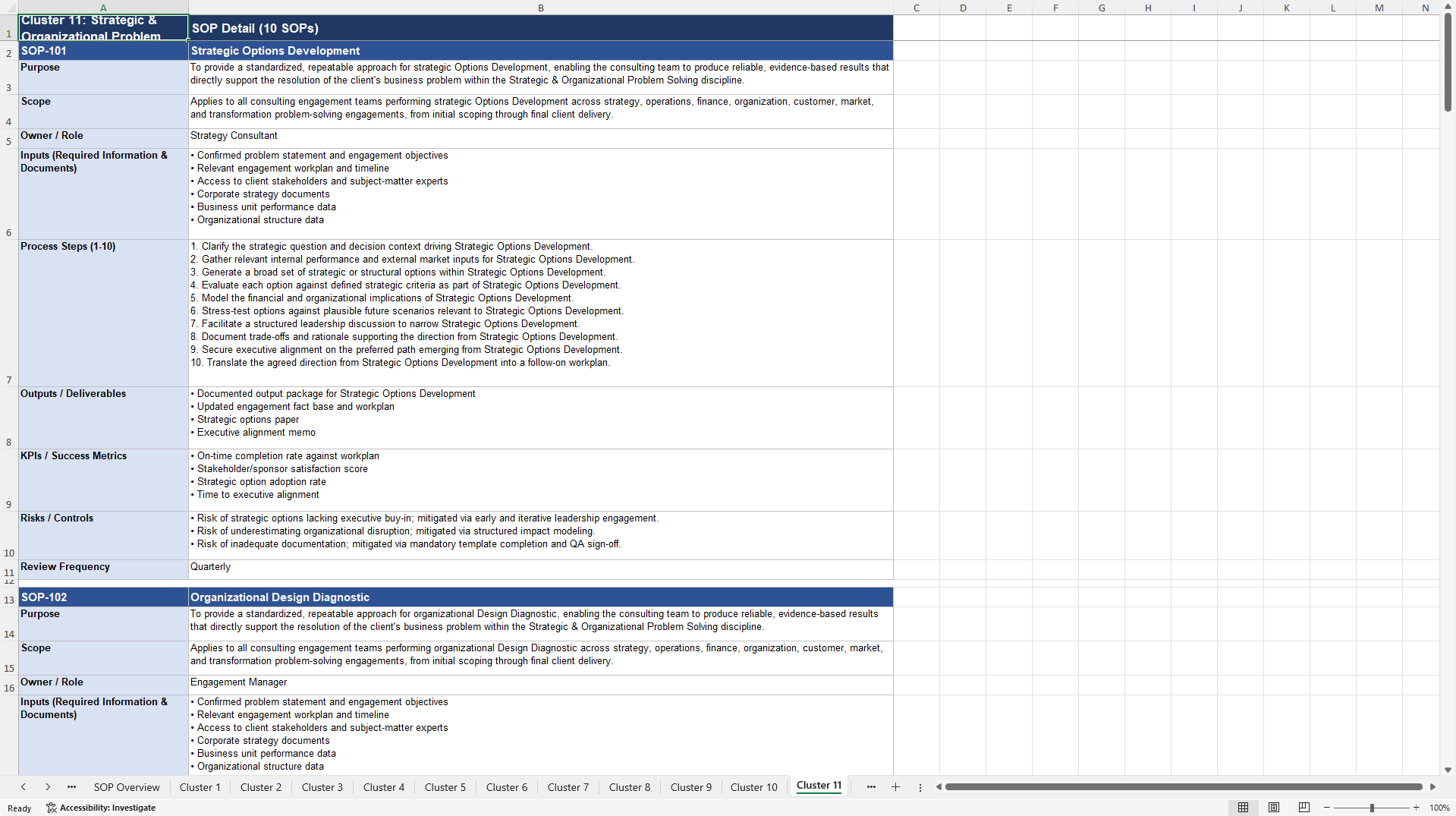The image size is (1456, 816).
Task: Zoom in with plus icon
Action: tap(1416, 808)
